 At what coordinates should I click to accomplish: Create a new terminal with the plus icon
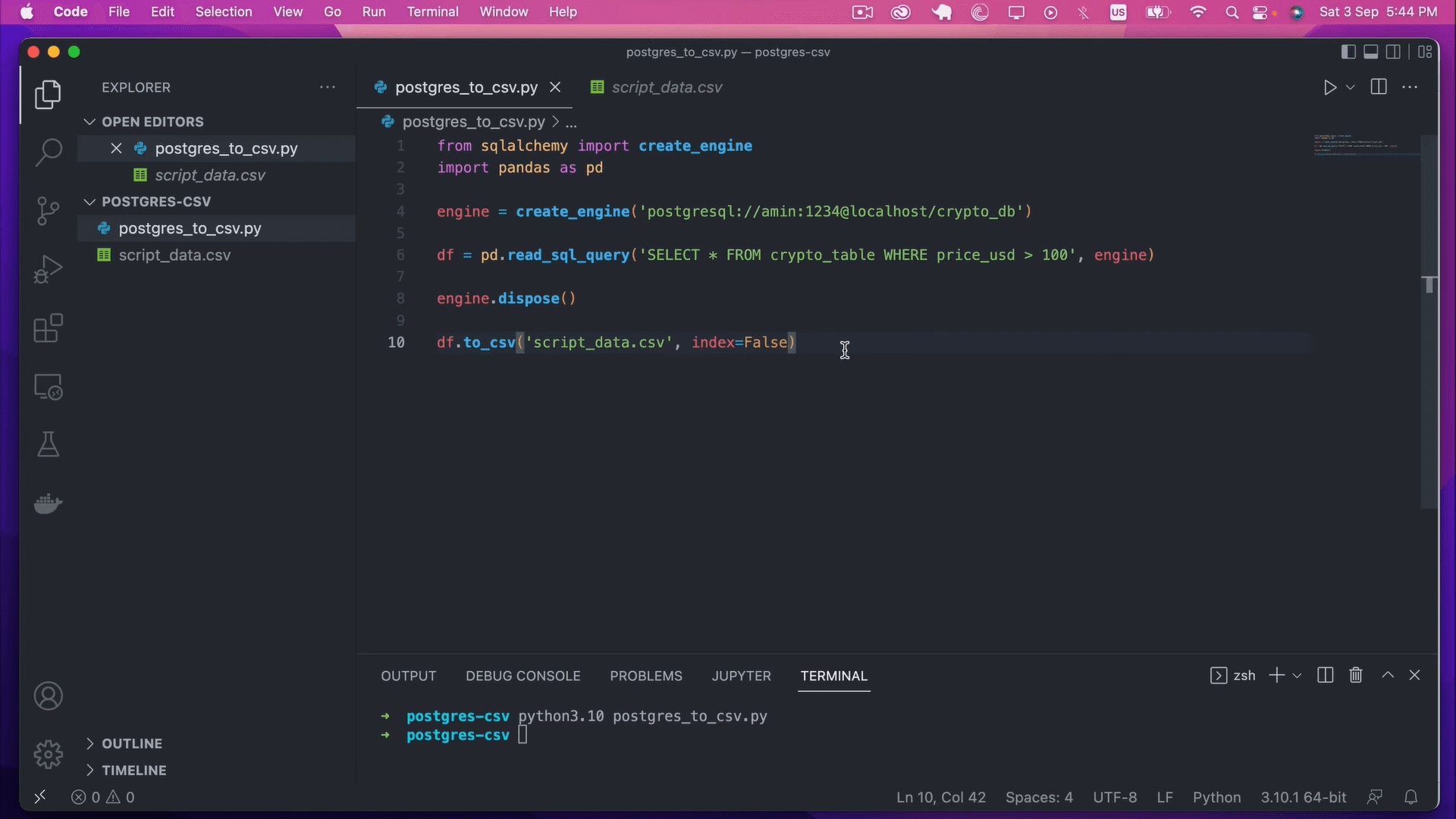pyautogui.click(x=1278, y=675)
